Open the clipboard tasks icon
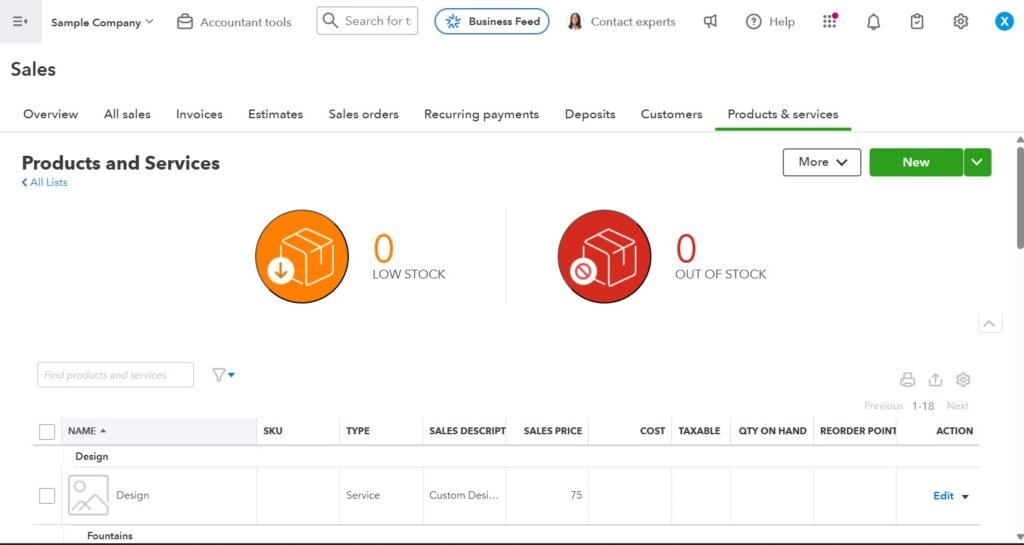The image size is (1024, 545). click(917, 21)
